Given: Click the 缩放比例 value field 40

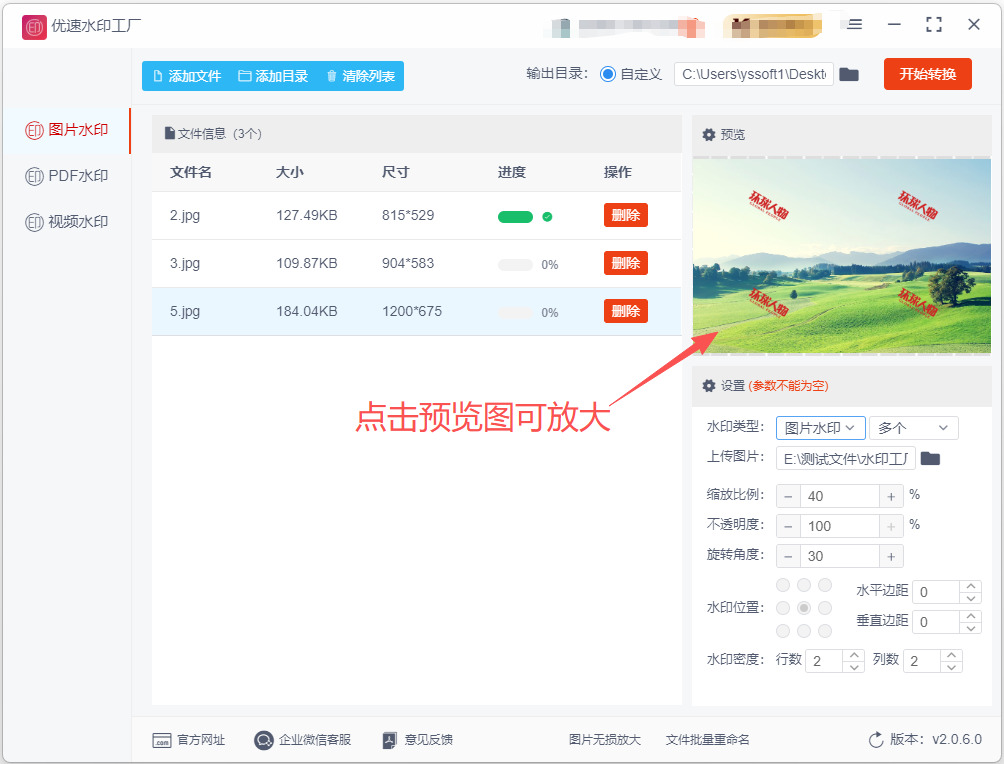Looking at the screenshot, I should click(x=839, y=496).
